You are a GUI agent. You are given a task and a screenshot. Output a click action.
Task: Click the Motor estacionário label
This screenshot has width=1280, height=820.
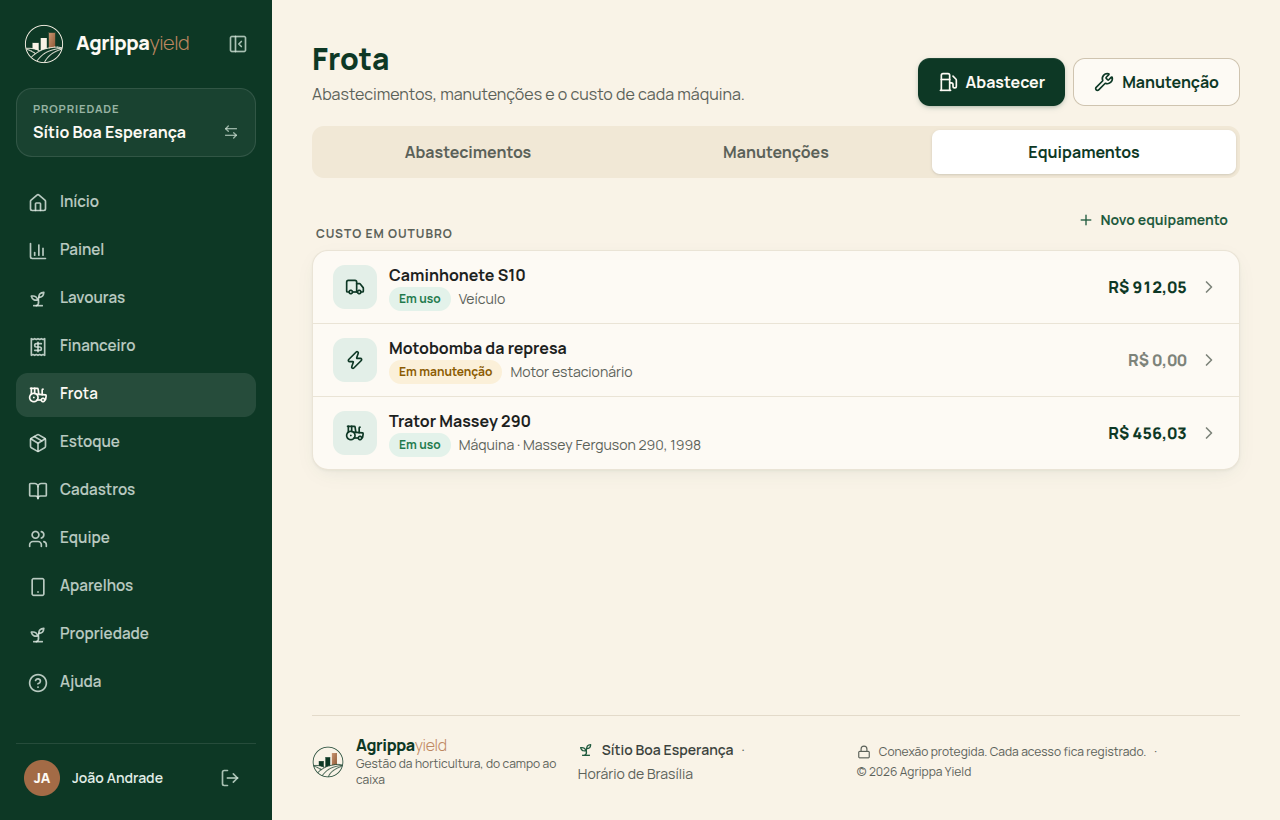[x=571, y=372]
